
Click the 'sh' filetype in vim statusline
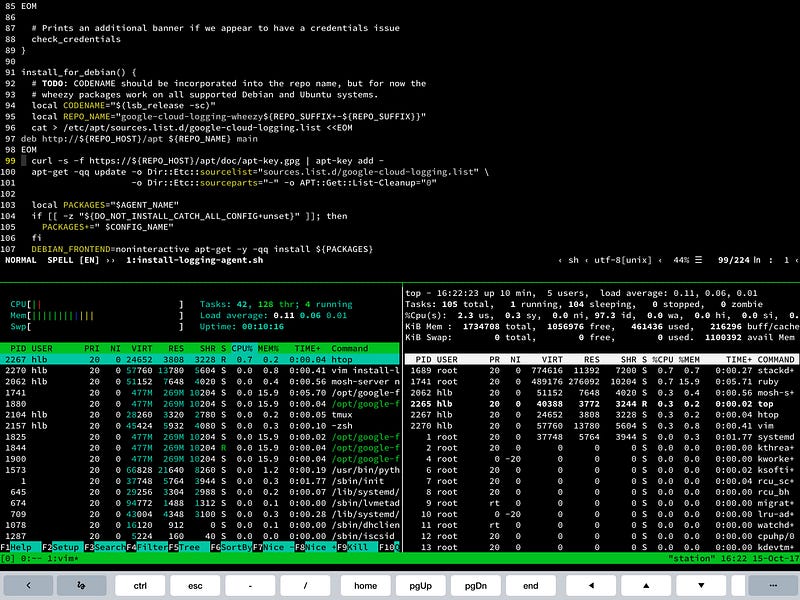pyautogui.click(x=573, y=260)
